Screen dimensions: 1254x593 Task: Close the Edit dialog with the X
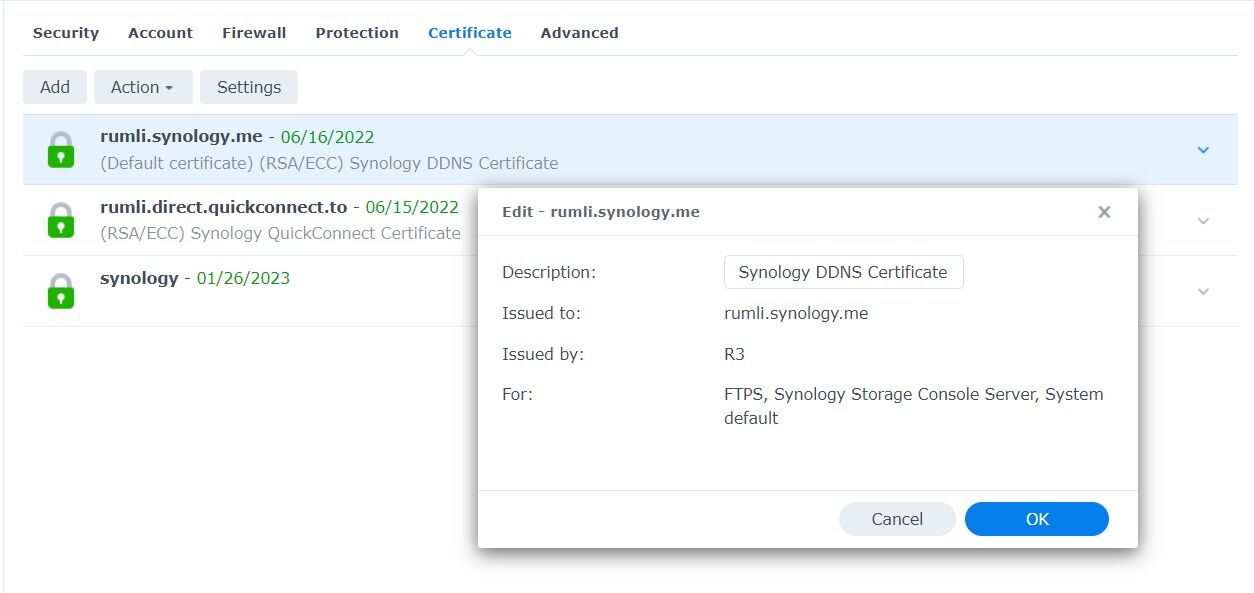pyautogui.click(x=1104, y=212)
